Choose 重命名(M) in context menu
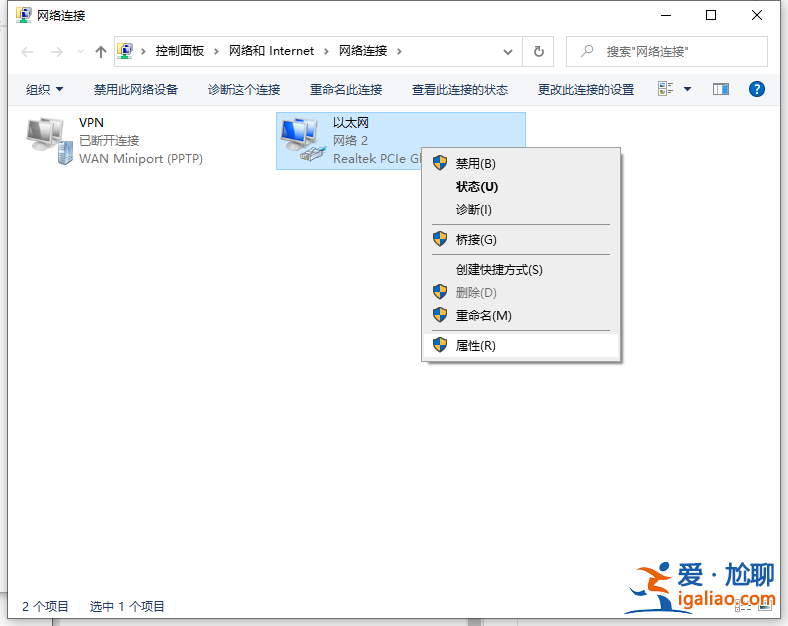The image size is (788, 626). click(521, 316)
